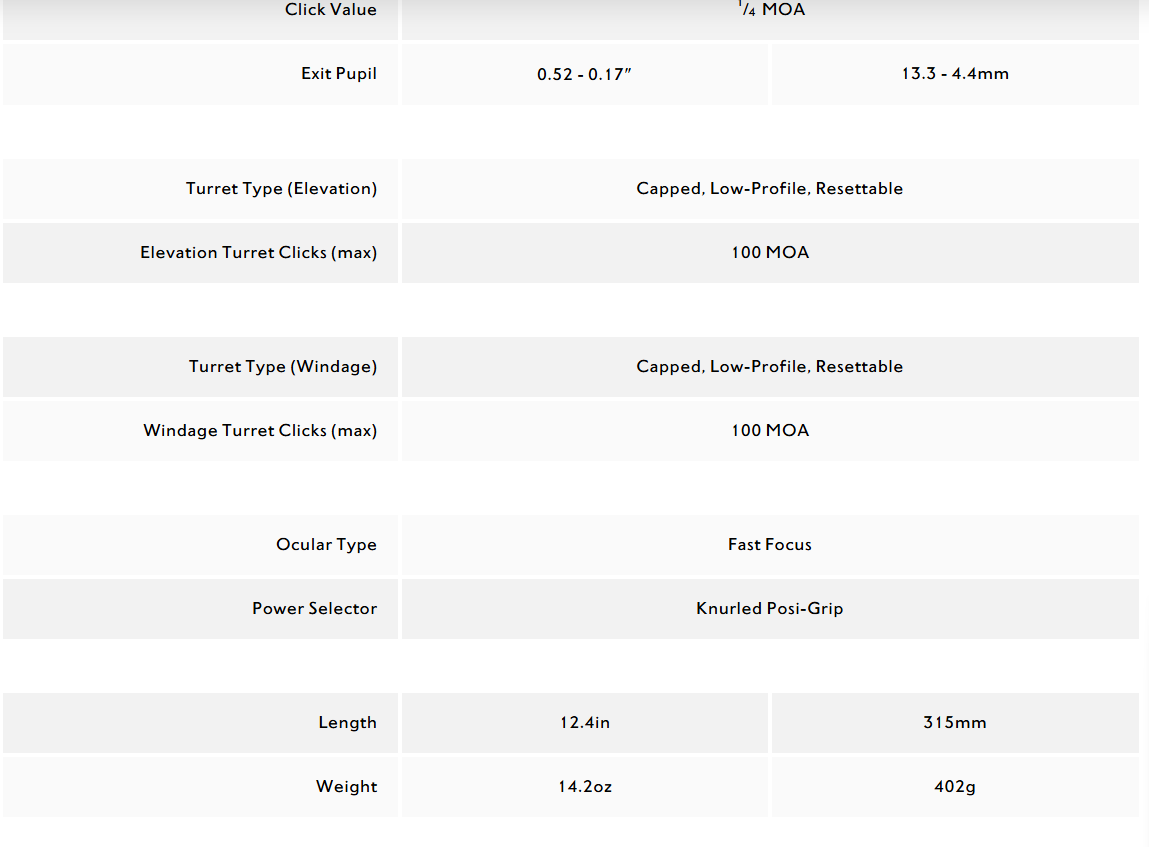1149x847 pixels.
Task: Select the 0.52 - 0.17″ exit pupil value
Action: coord(584,74)
